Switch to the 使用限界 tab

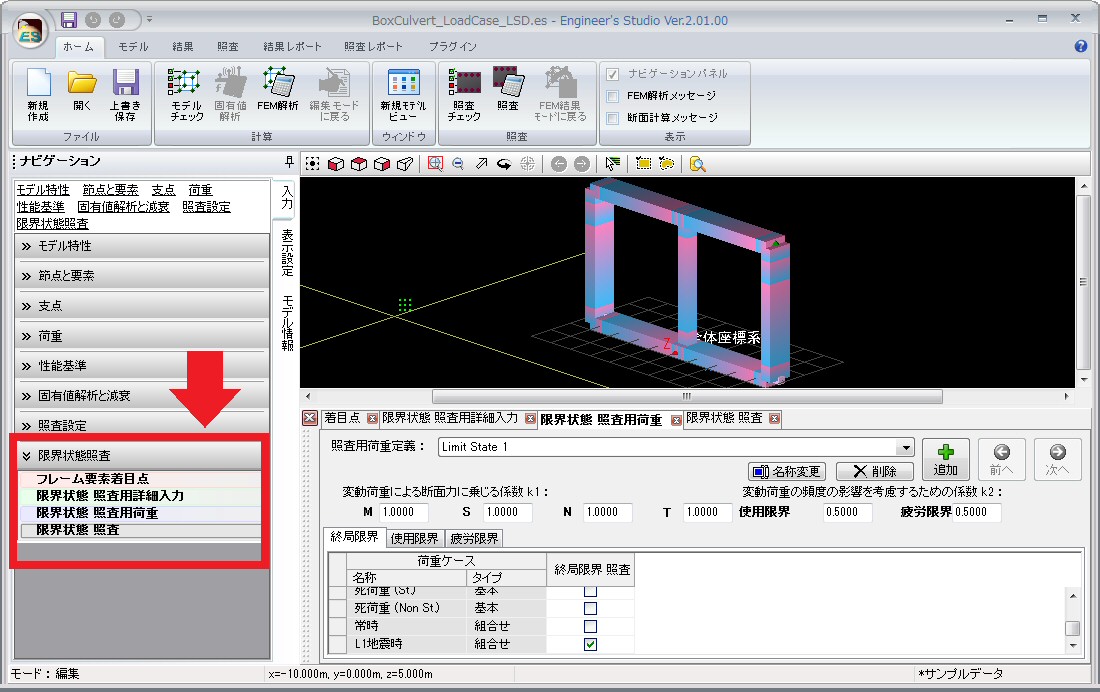[x=414, y=538]
